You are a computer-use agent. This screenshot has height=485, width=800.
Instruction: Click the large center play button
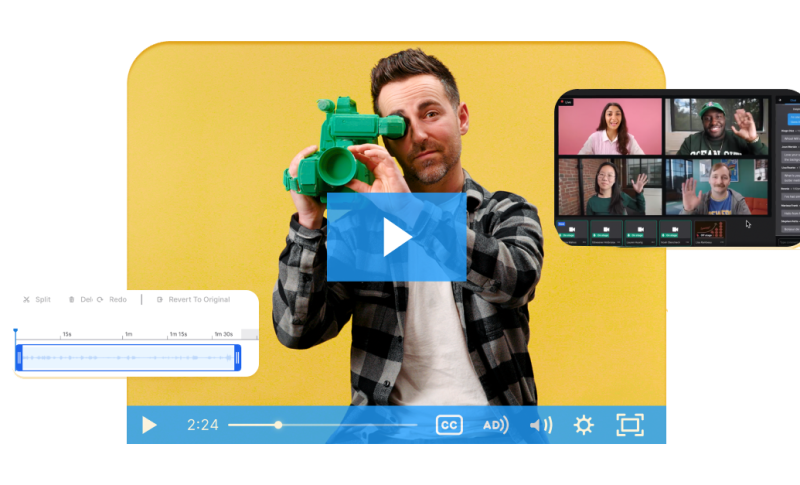click(396, 237)
